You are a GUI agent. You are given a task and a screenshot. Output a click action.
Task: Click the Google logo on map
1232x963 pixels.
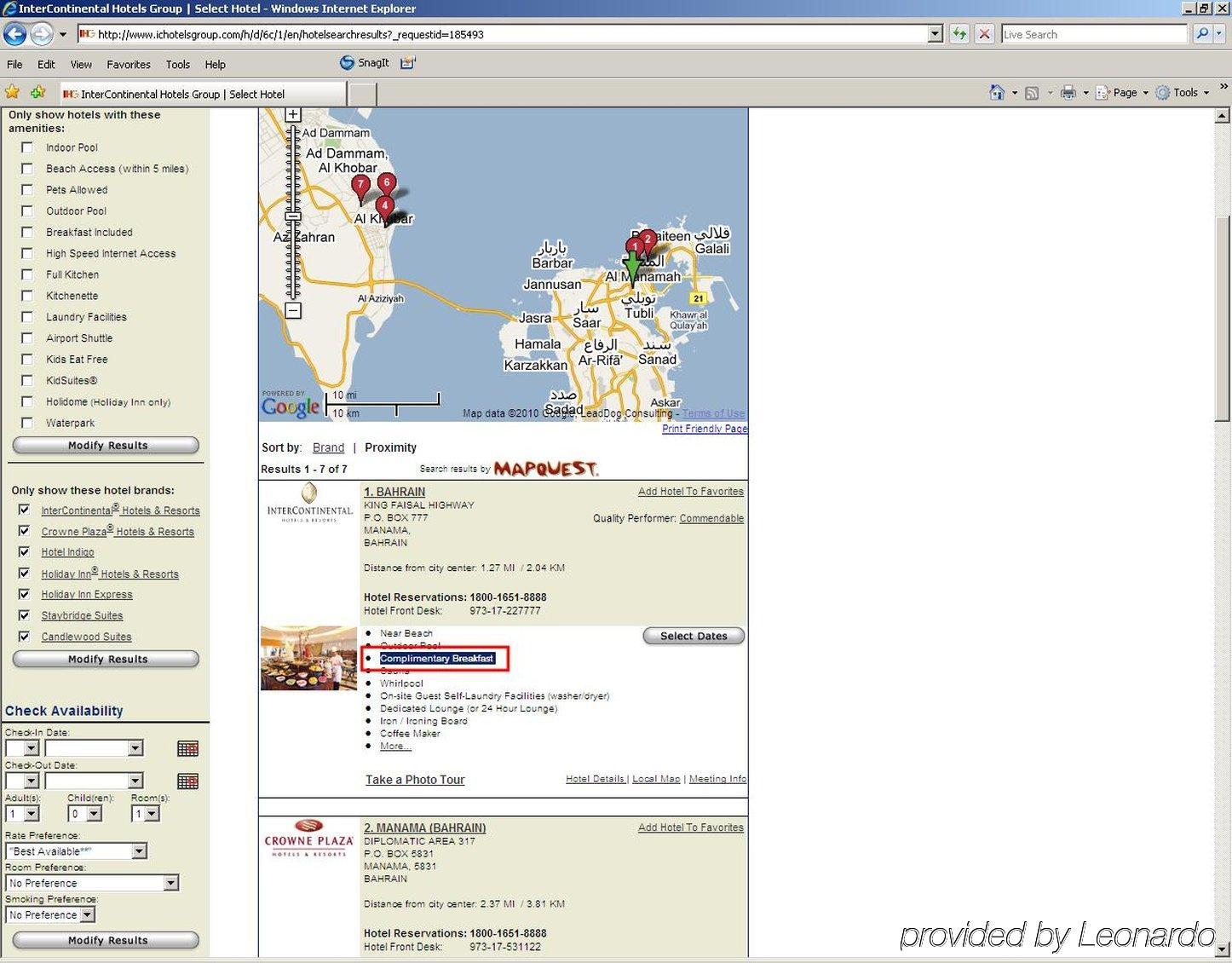pyautogui.click(x=291, y=407)
